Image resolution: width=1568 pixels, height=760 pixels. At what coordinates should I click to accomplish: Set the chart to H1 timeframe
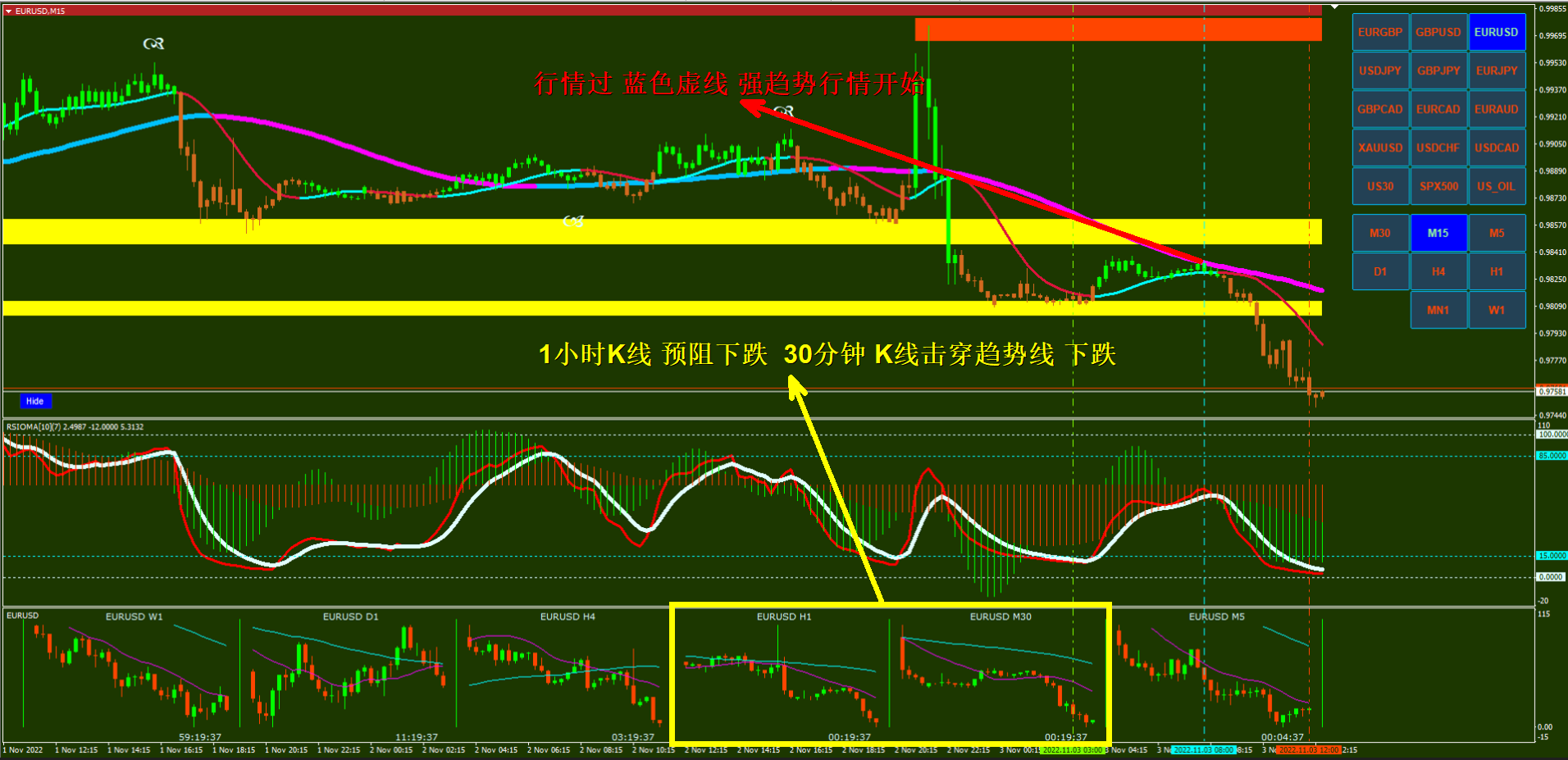tap(1497, 271)
